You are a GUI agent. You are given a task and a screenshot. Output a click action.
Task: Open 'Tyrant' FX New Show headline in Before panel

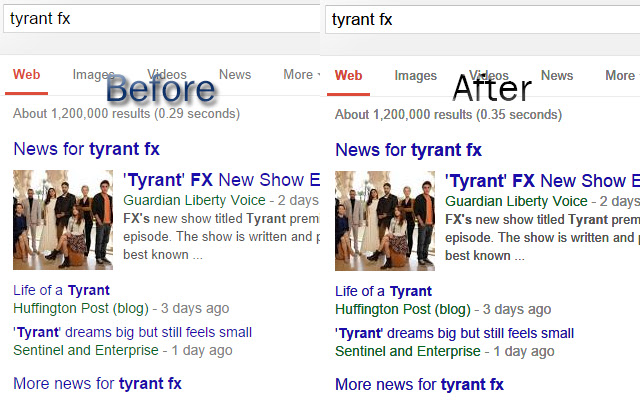coord(220,181)
